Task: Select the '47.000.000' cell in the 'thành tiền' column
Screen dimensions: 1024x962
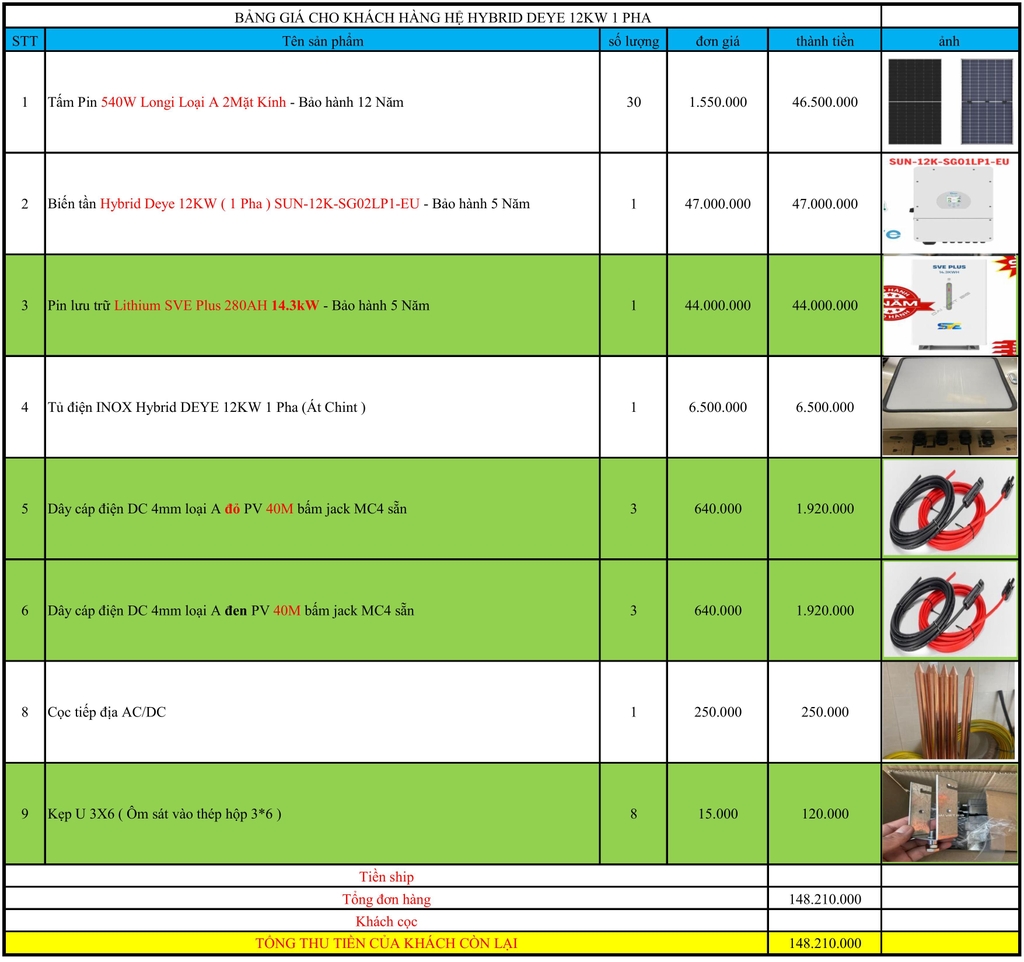Action: (x=825, y=204)
